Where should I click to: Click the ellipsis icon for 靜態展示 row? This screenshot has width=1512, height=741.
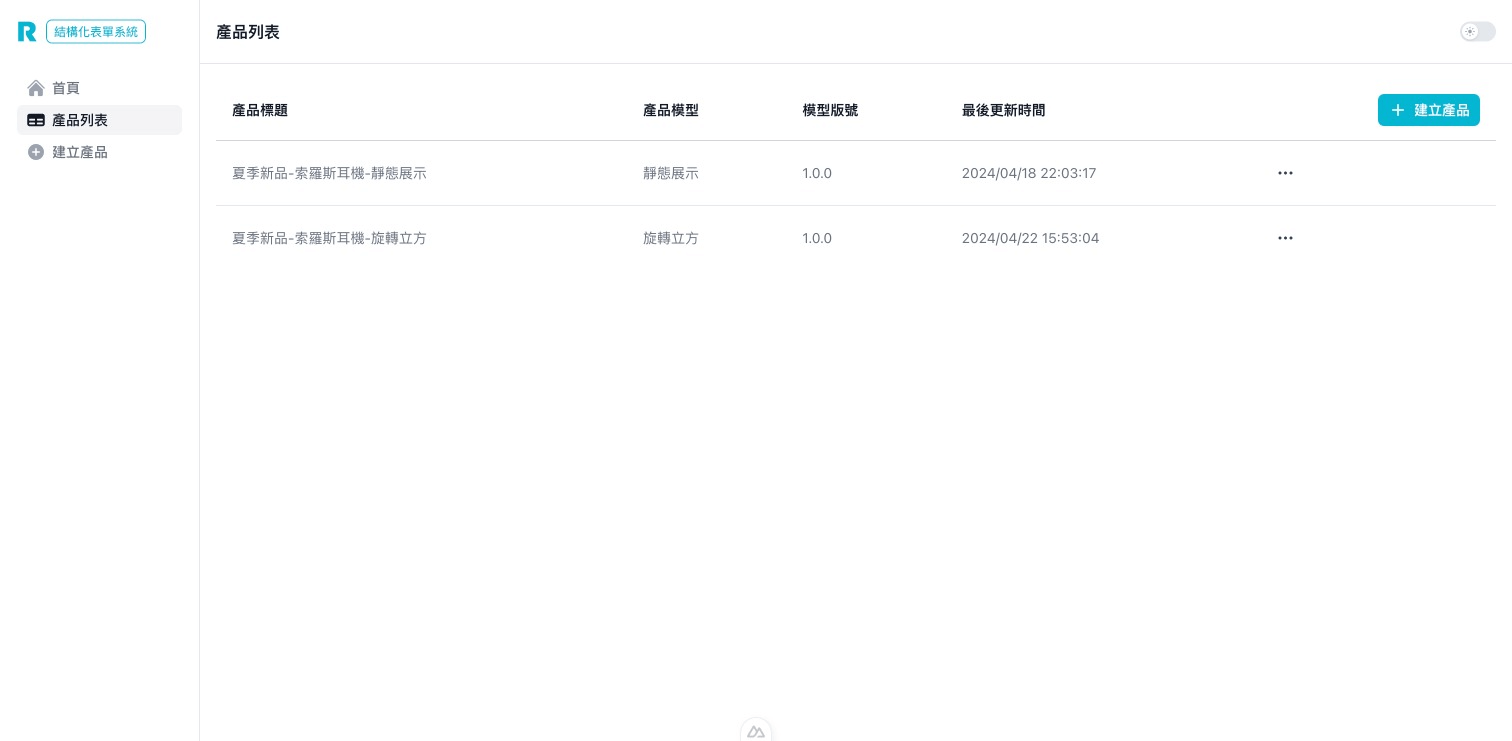pos(1285,173)
